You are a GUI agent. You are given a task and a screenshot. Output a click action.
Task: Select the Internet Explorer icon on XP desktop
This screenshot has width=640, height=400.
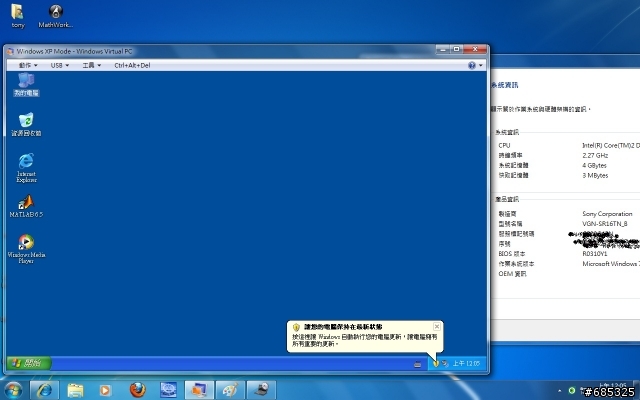tap(26, 168)
